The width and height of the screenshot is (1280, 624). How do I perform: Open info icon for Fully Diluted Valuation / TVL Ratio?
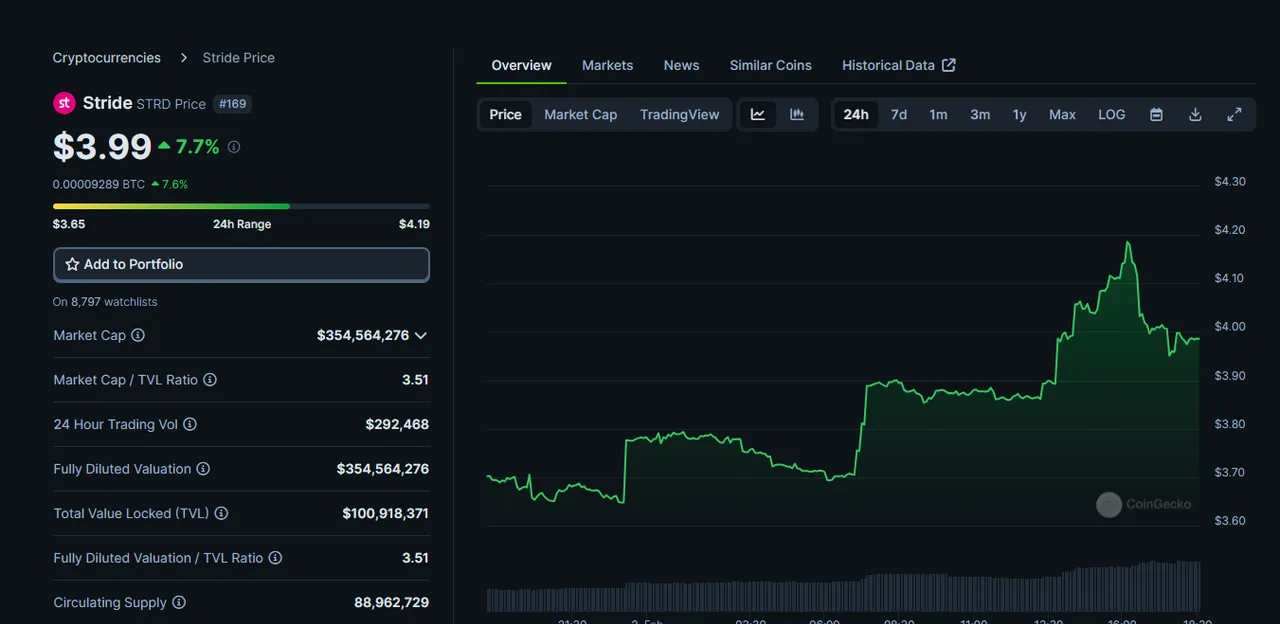tap(275, 558)
